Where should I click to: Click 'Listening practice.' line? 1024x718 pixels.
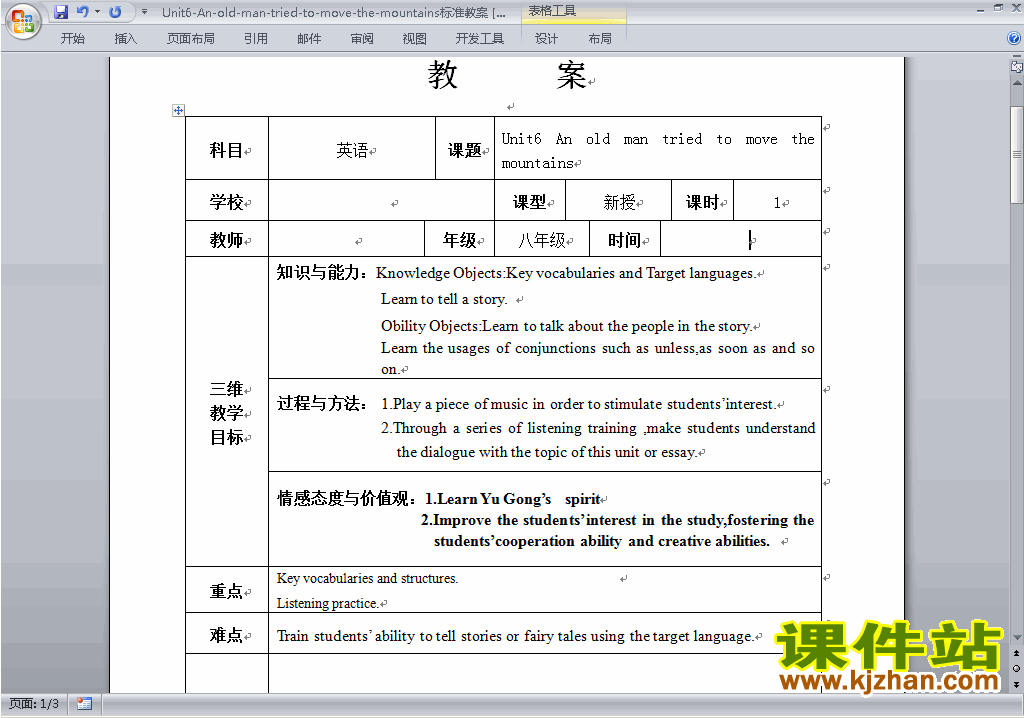pos(327,603)
